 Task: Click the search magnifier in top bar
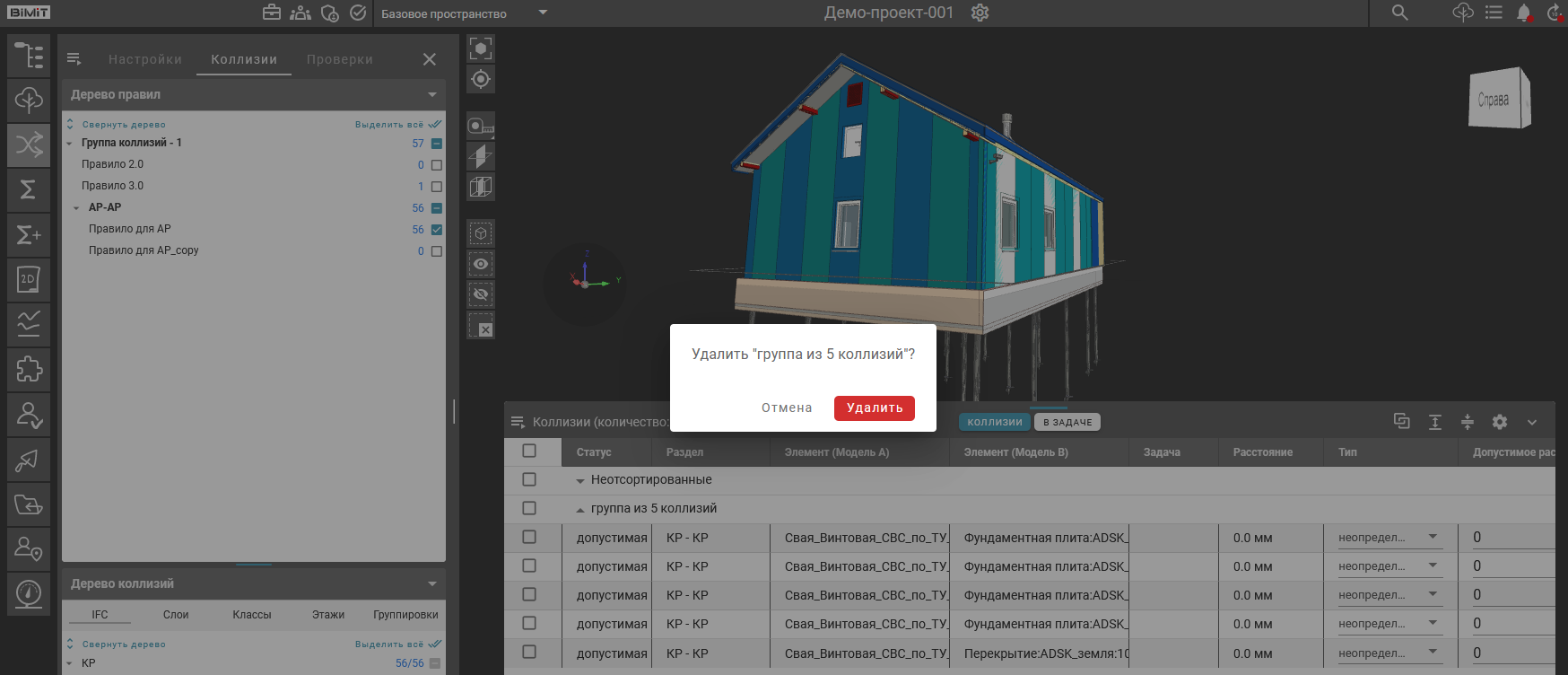(x=1399, y=13)
